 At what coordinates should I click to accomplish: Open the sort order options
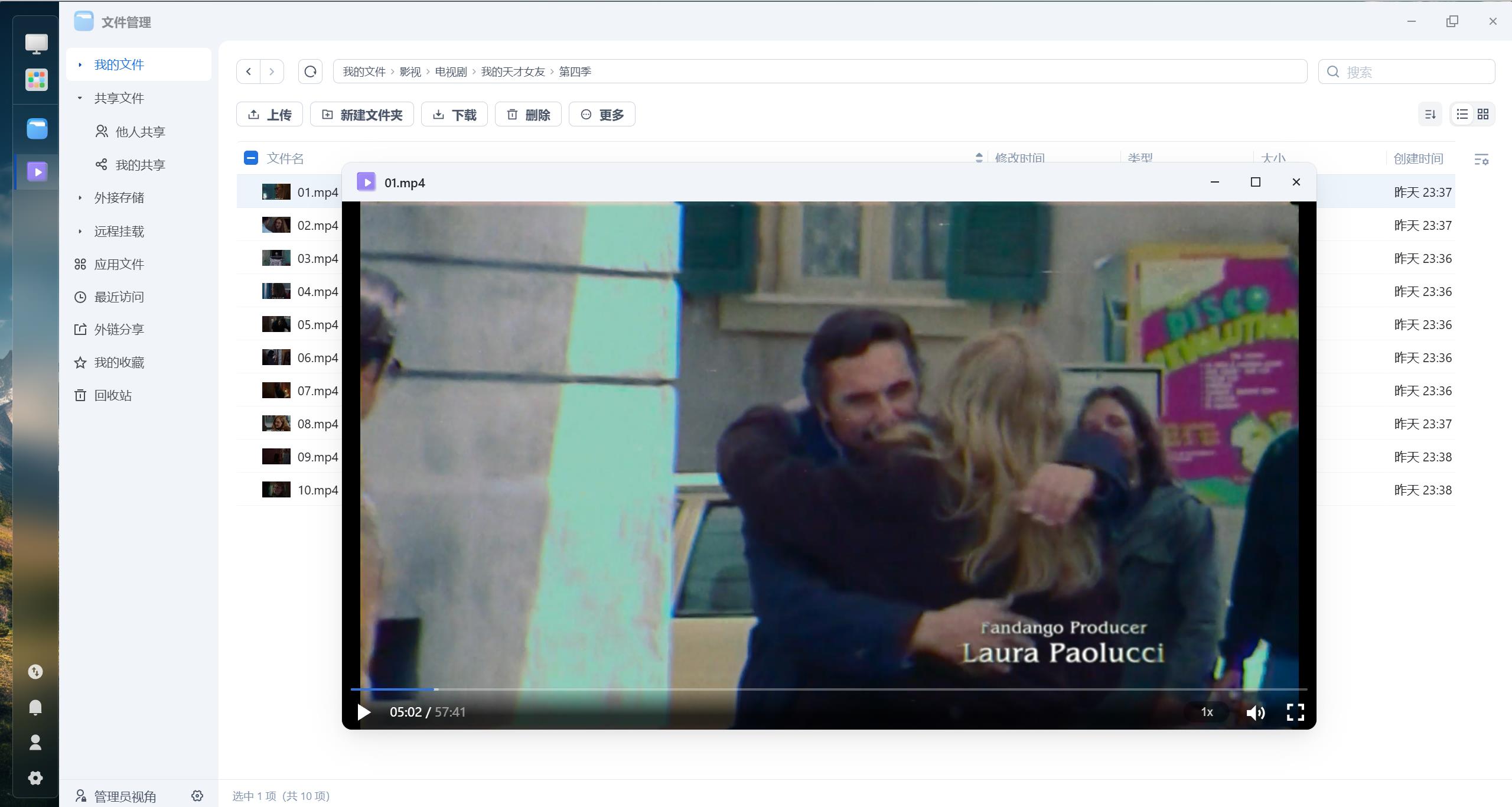(x=1430, y=114)
